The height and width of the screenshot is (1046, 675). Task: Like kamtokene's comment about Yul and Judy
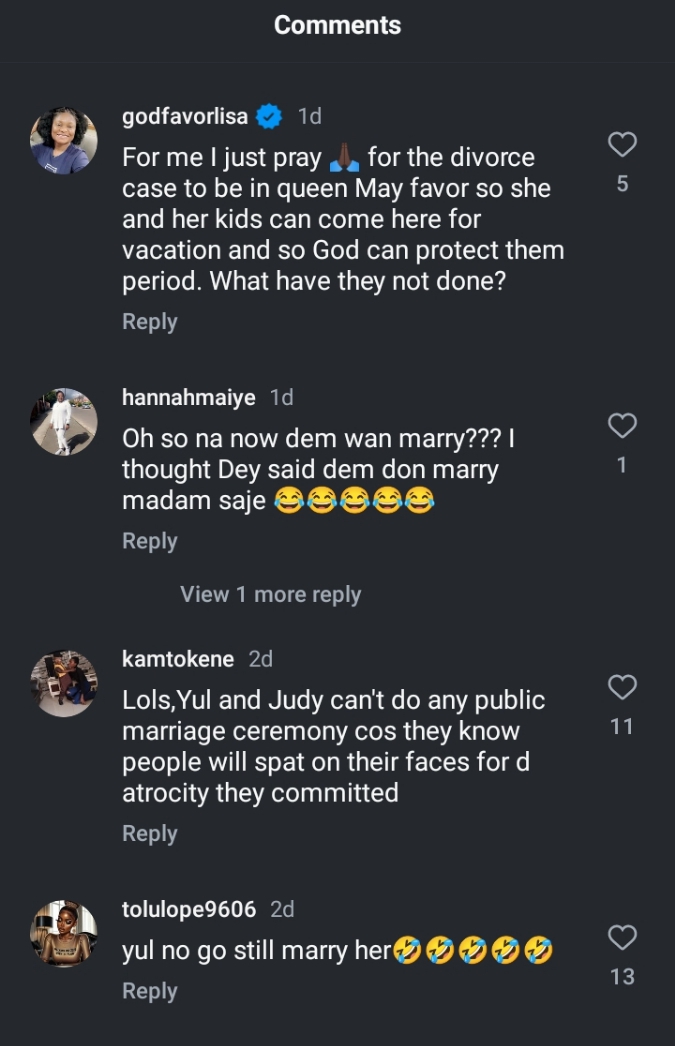tap(622, 687)
